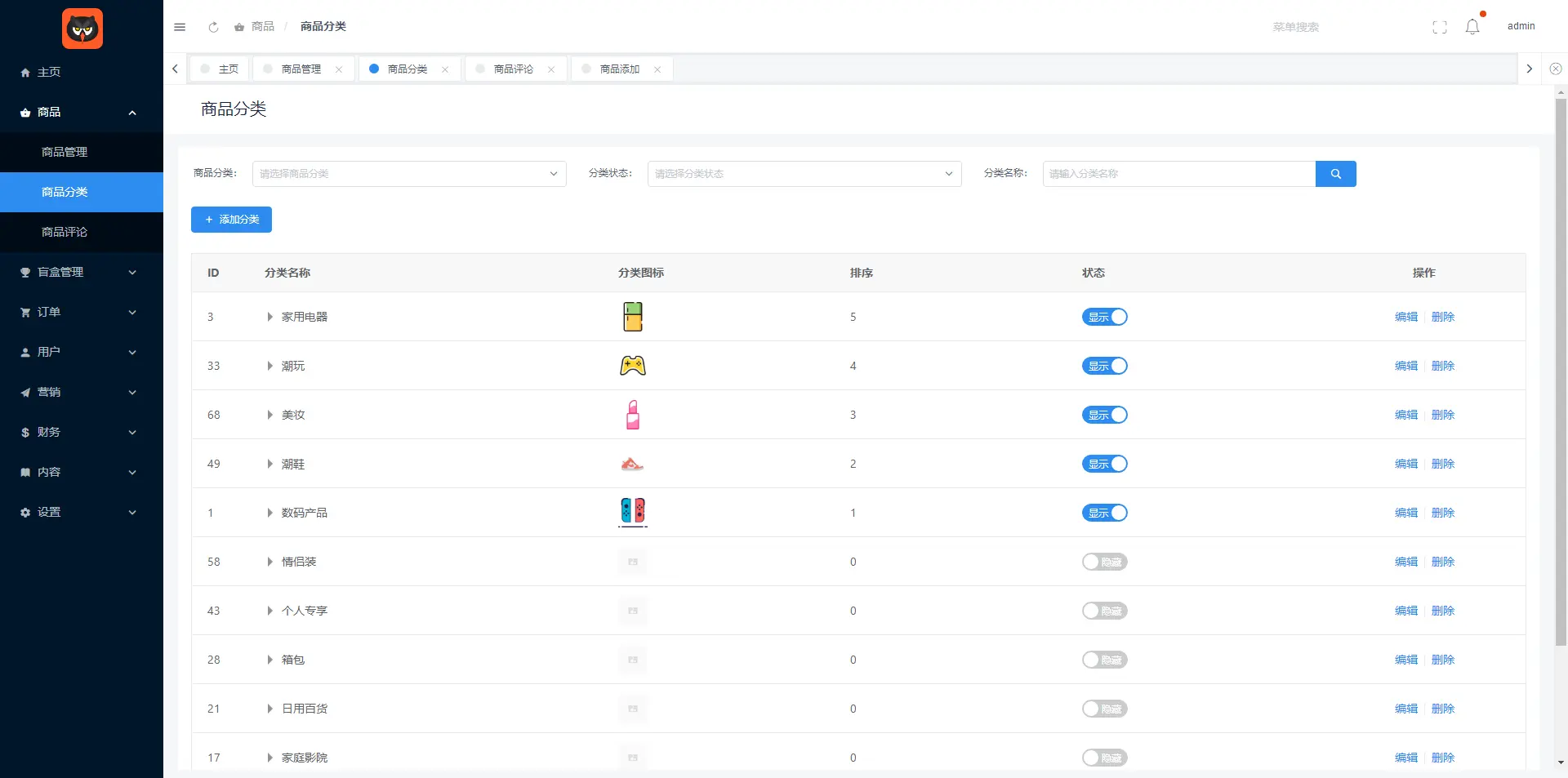The width and height of the screenshot is (1568, 778).
Task: Click the 分类名称 search input field
Action: [1178, 174]
